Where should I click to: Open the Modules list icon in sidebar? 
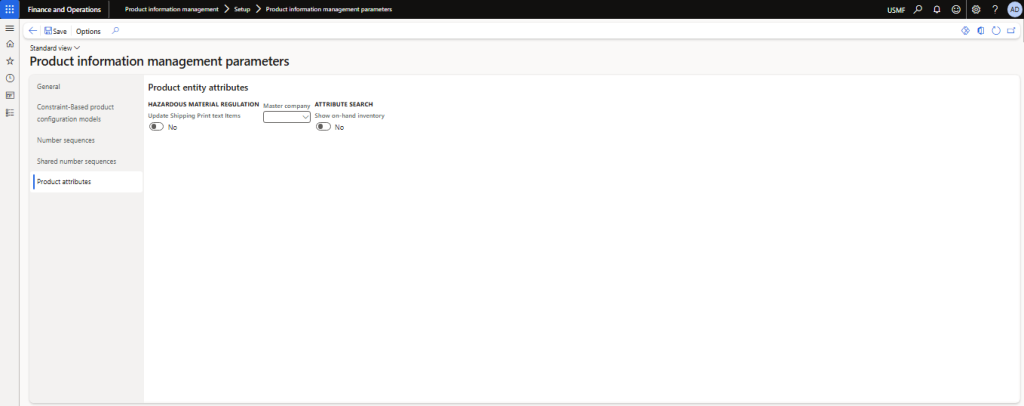10,112
